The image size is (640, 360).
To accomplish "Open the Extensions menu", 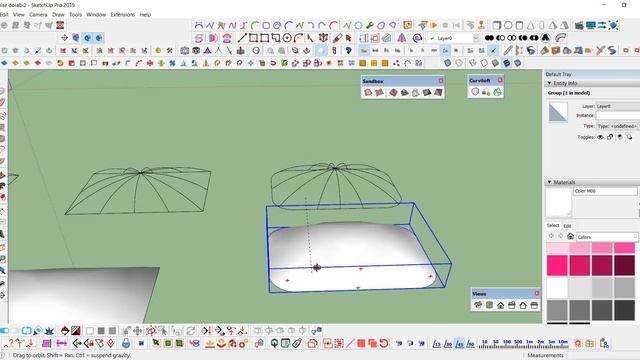I will coord(122,14).
